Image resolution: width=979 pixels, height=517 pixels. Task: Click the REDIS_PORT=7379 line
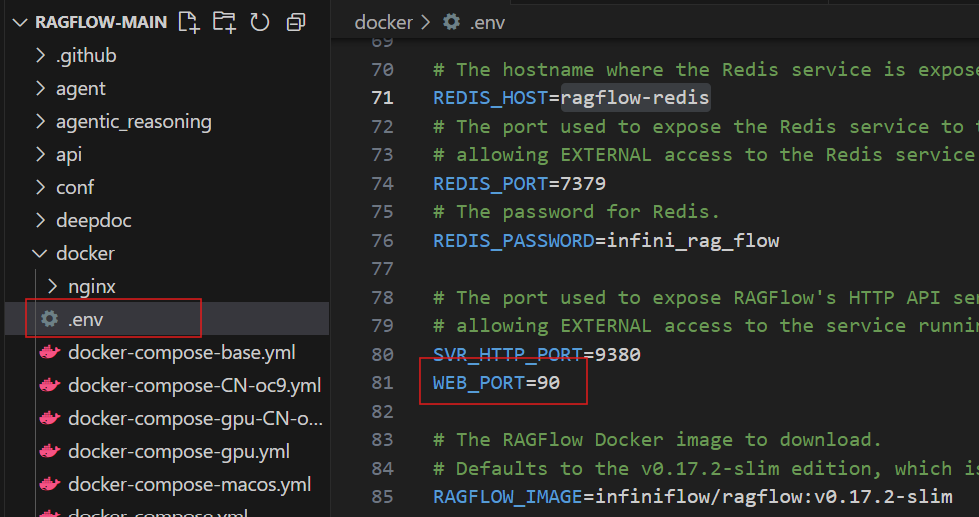(x=519, y=184)
